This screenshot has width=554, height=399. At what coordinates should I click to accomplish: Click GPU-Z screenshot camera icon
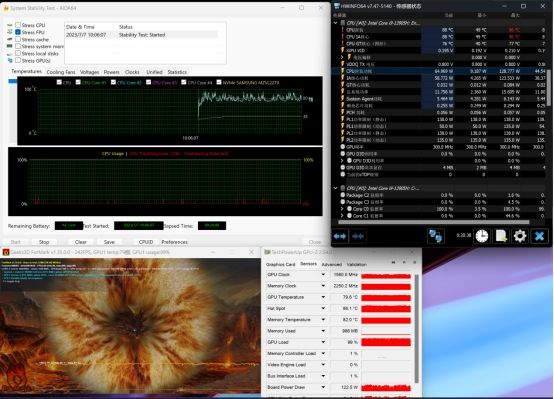[x=393, y=263]
